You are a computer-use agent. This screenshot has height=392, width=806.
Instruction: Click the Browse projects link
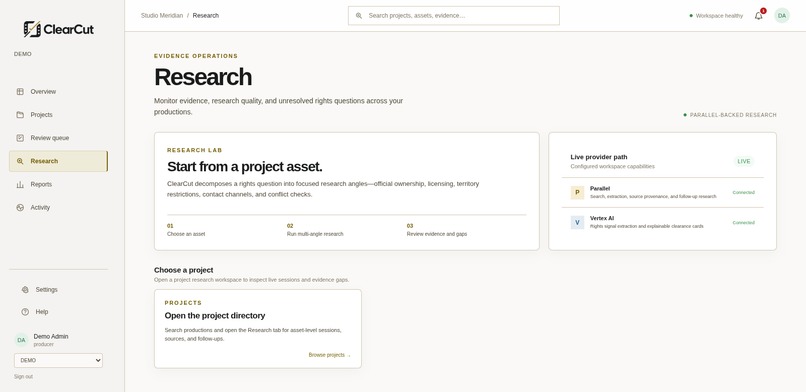pos(329,355)
